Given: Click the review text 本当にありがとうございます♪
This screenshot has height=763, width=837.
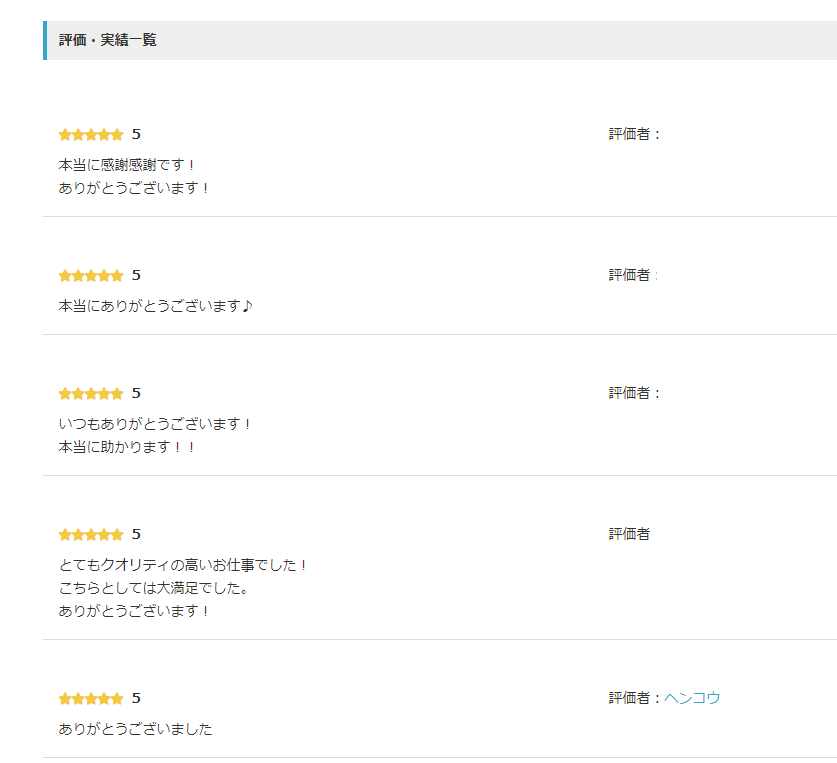Looking at the screenshot, I should 156,305.
